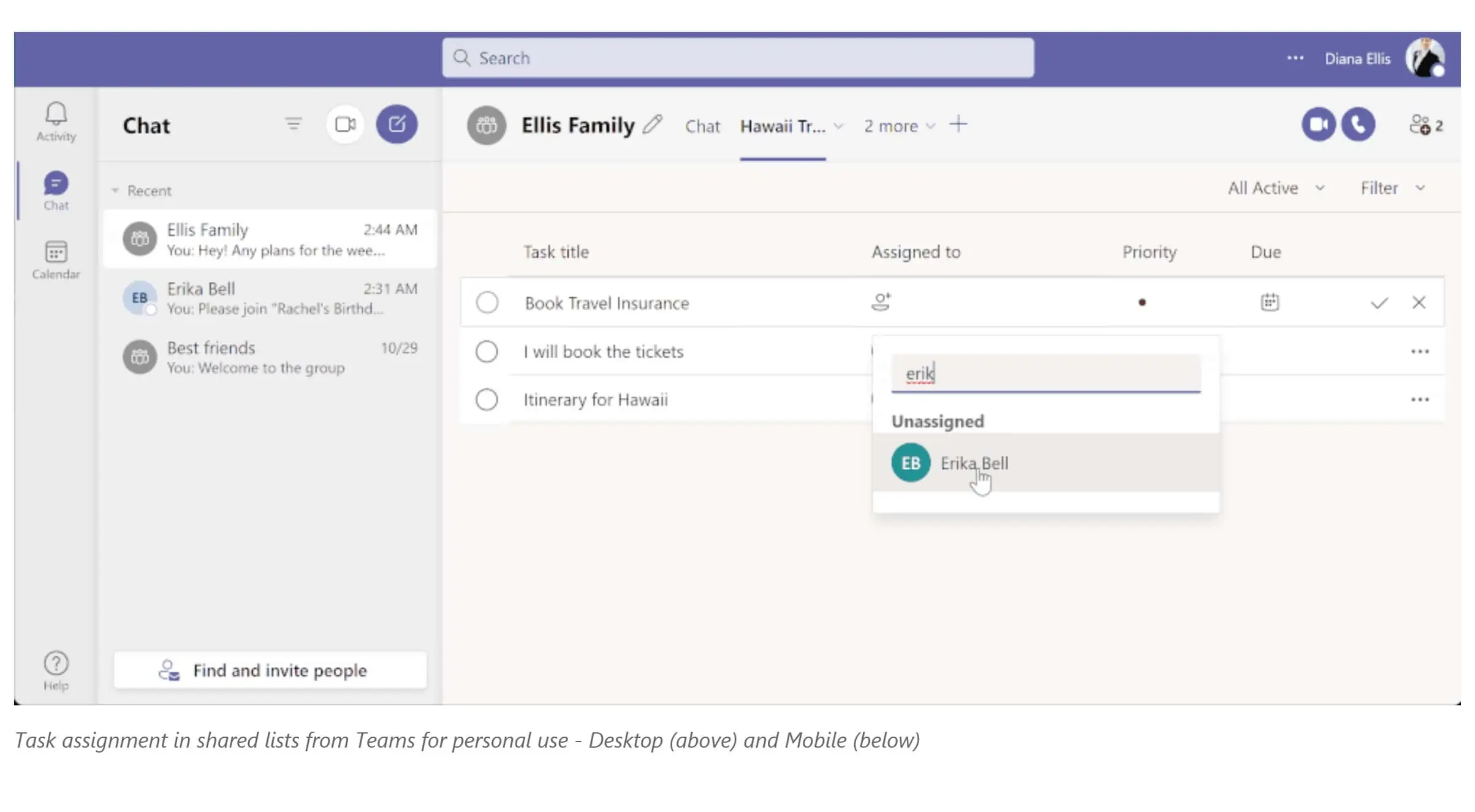
Task: Toggle the 'I will book the tickets' task checkbox
Action: [x=487, y=351]
